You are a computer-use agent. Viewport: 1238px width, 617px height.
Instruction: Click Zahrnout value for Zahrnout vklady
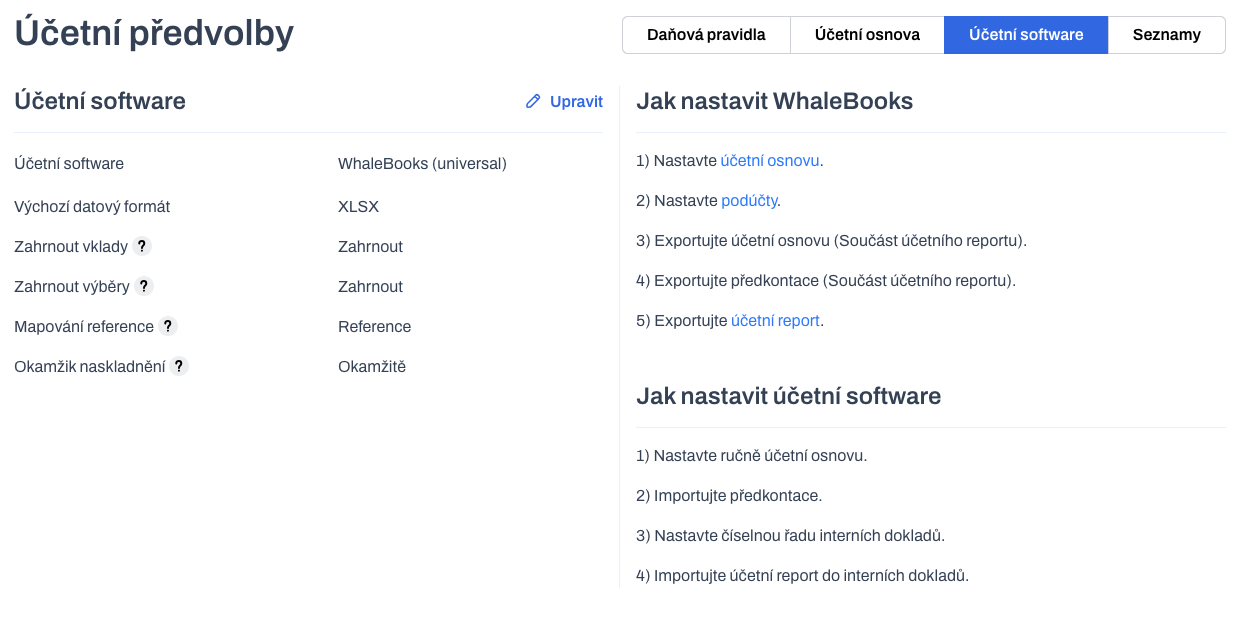[370, 246]
